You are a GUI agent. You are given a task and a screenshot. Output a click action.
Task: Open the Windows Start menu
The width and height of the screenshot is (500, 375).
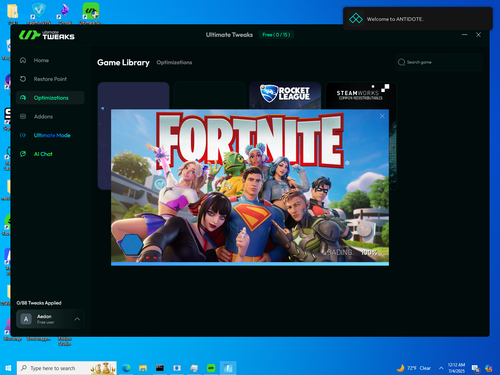click(x=8, y=368)
